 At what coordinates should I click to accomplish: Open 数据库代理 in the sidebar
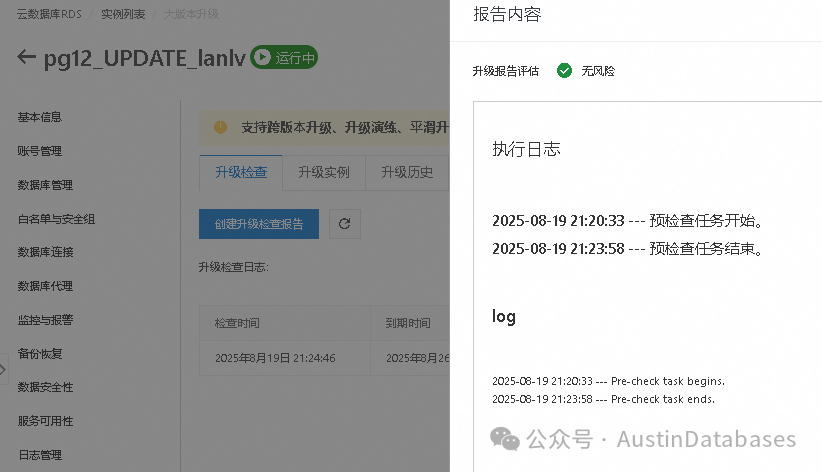point(45,286)
